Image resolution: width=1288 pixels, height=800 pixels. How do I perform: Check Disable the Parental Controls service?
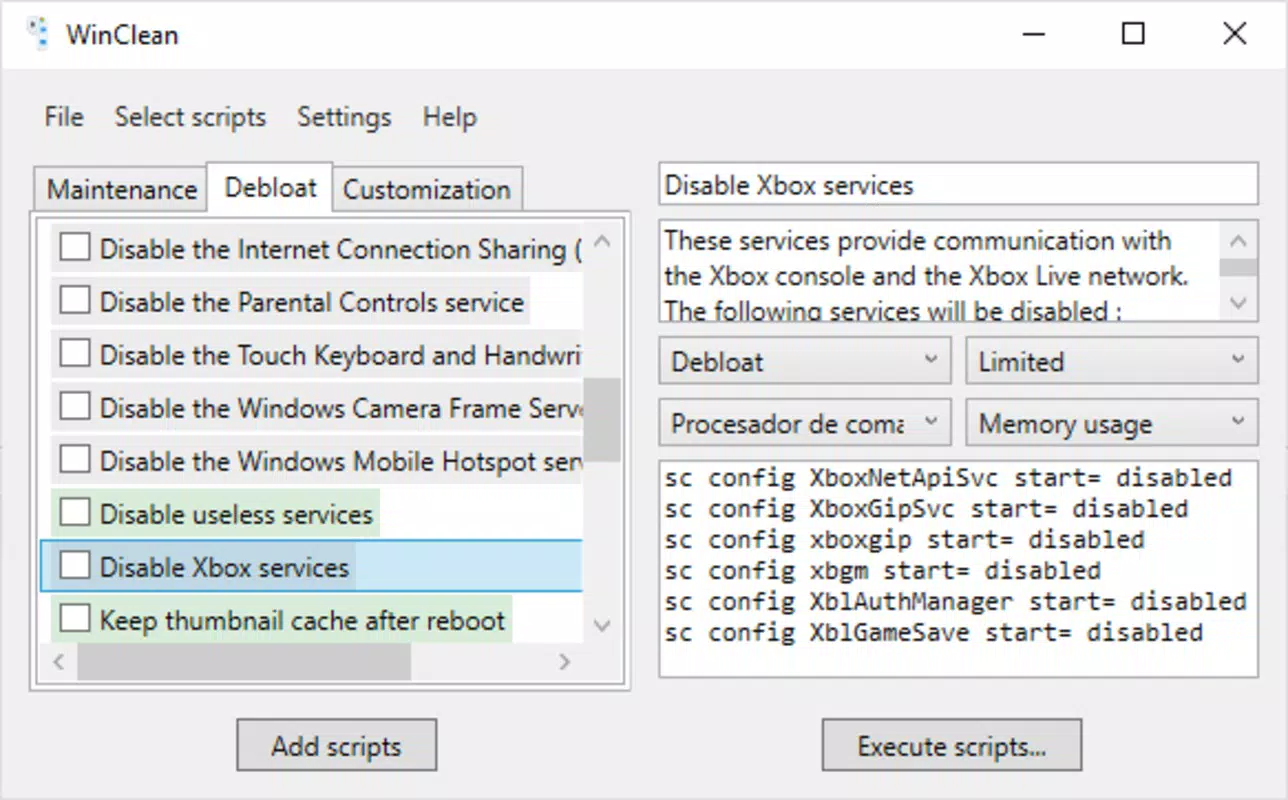[75, 301]
